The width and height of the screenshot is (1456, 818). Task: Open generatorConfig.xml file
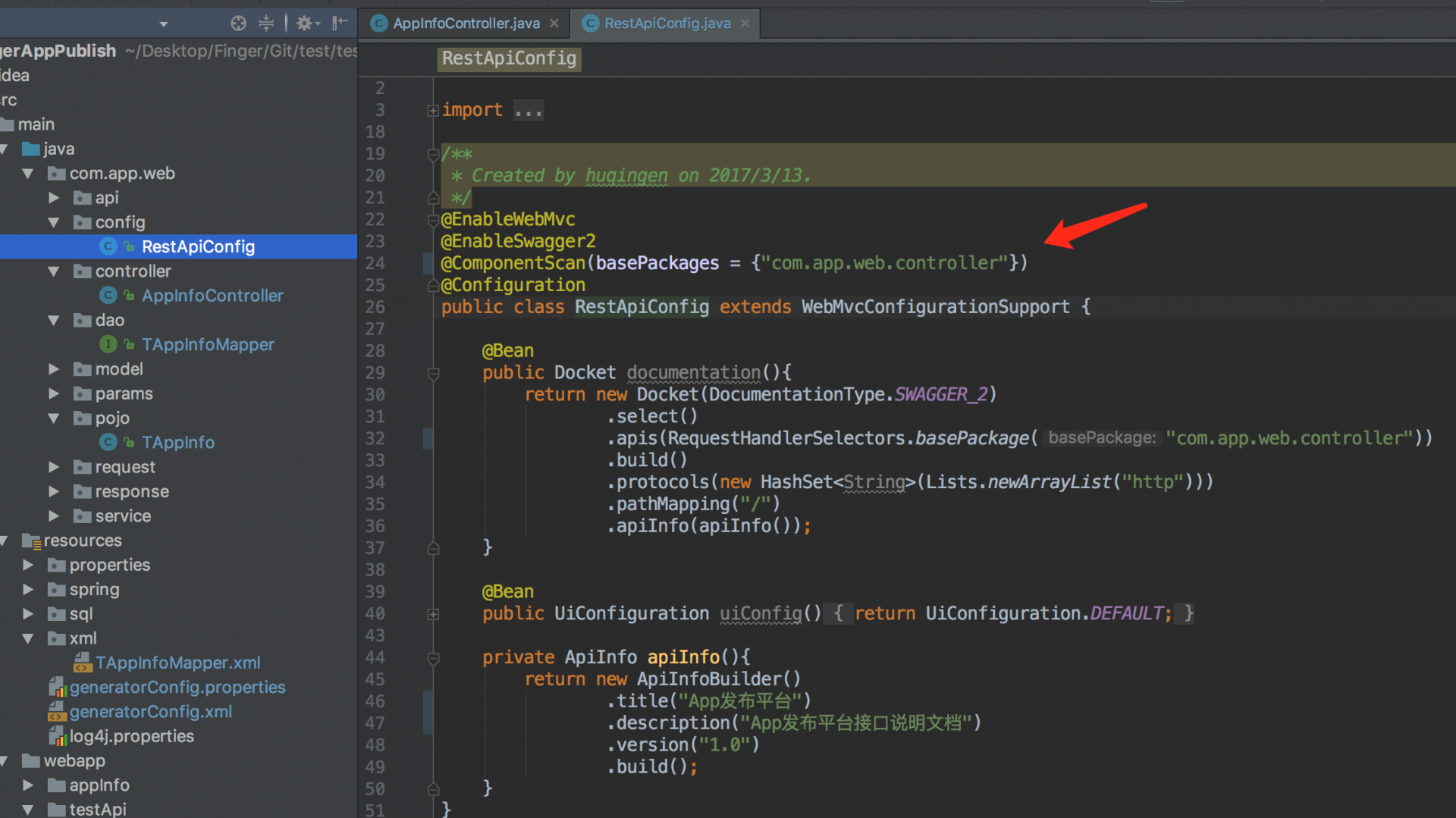click(x=151, y=712)
